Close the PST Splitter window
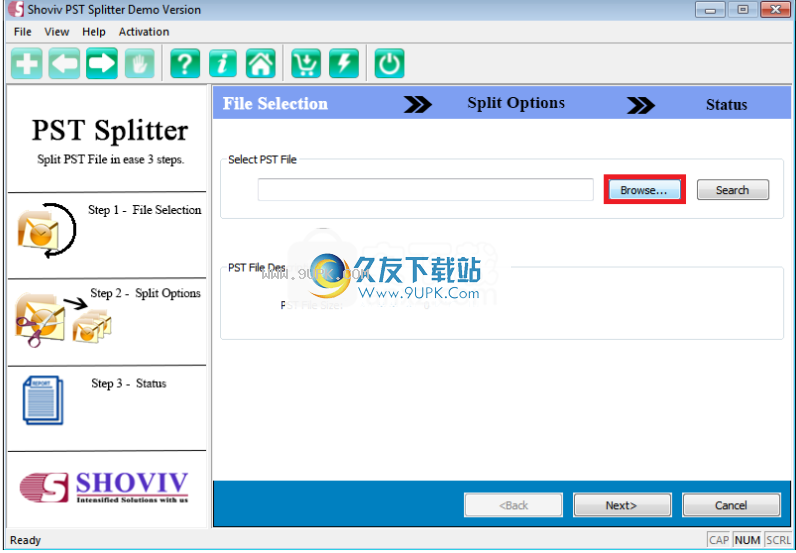 (775, 10)
